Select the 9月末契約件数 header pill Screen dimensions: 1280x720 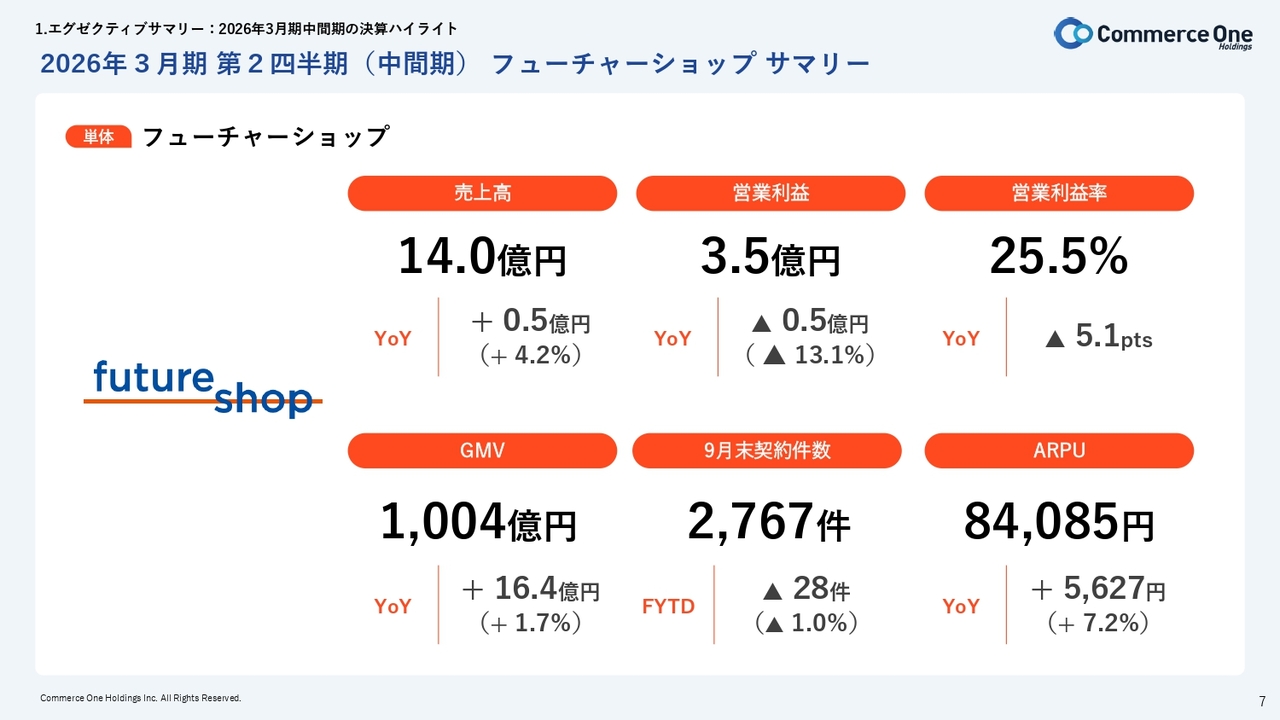pos(767,451)
